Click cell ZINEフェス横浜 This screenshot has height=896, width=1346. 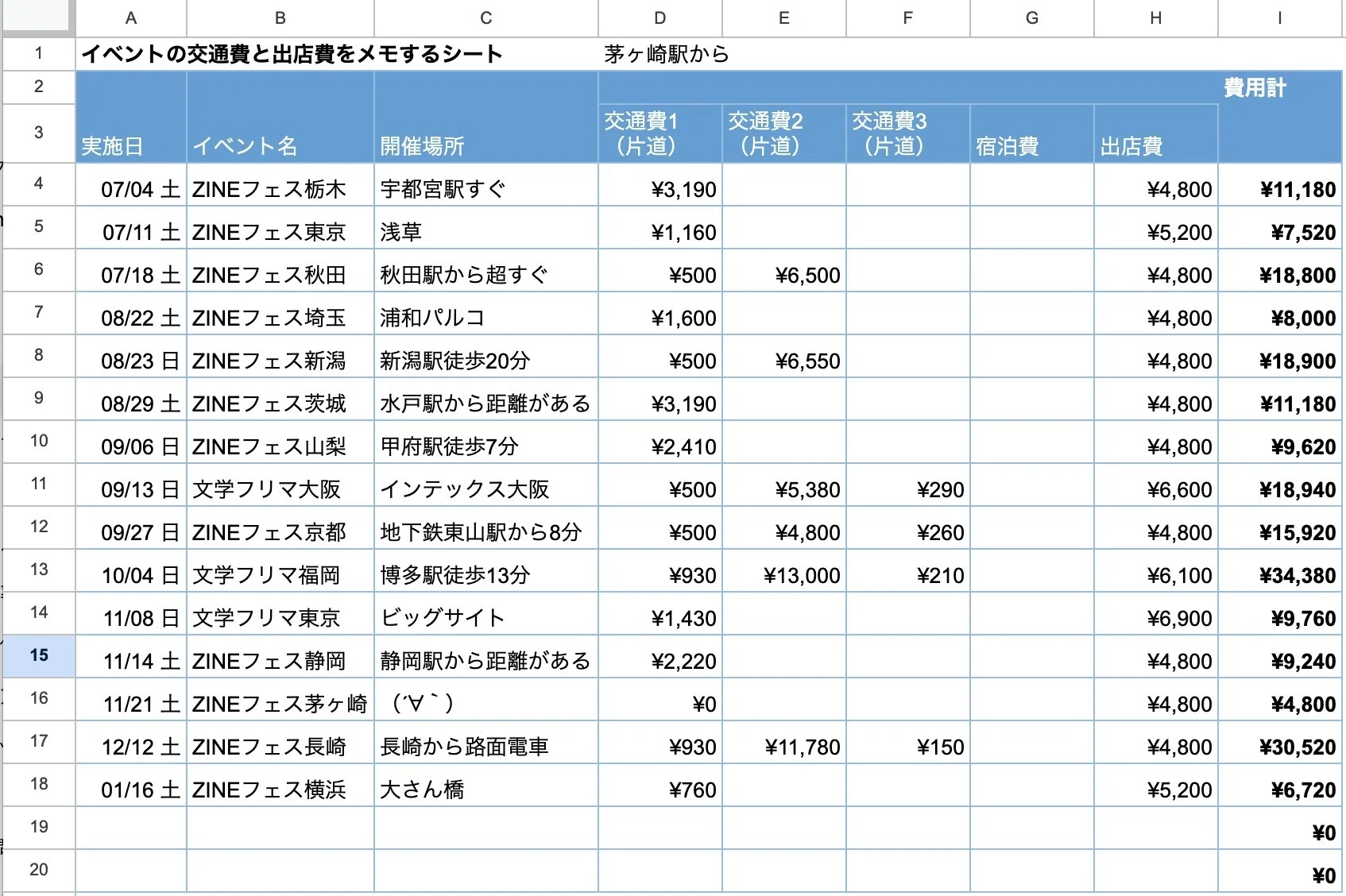(x=280, y=786)
